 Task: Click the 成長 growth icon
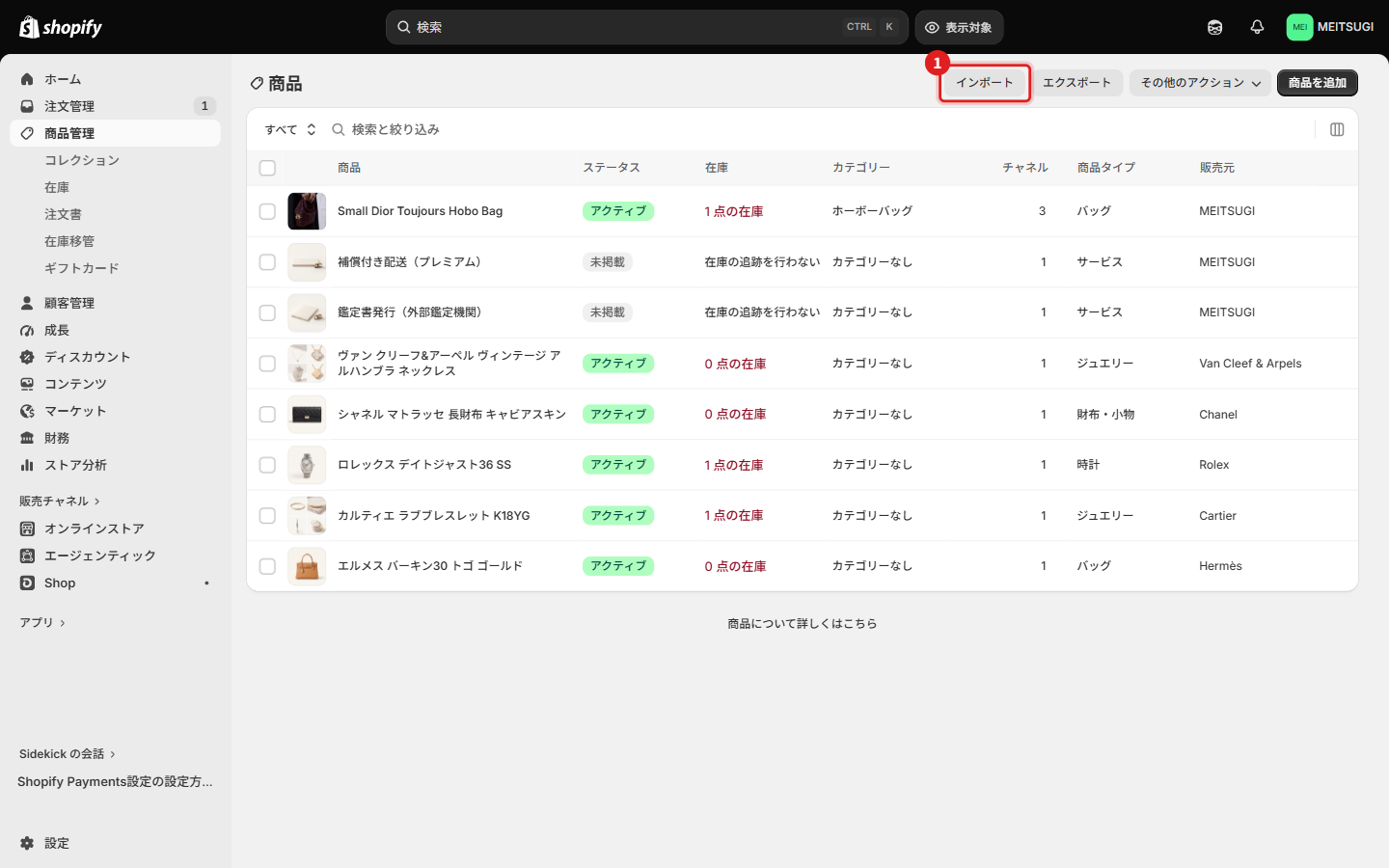click(x=27, y=330)
